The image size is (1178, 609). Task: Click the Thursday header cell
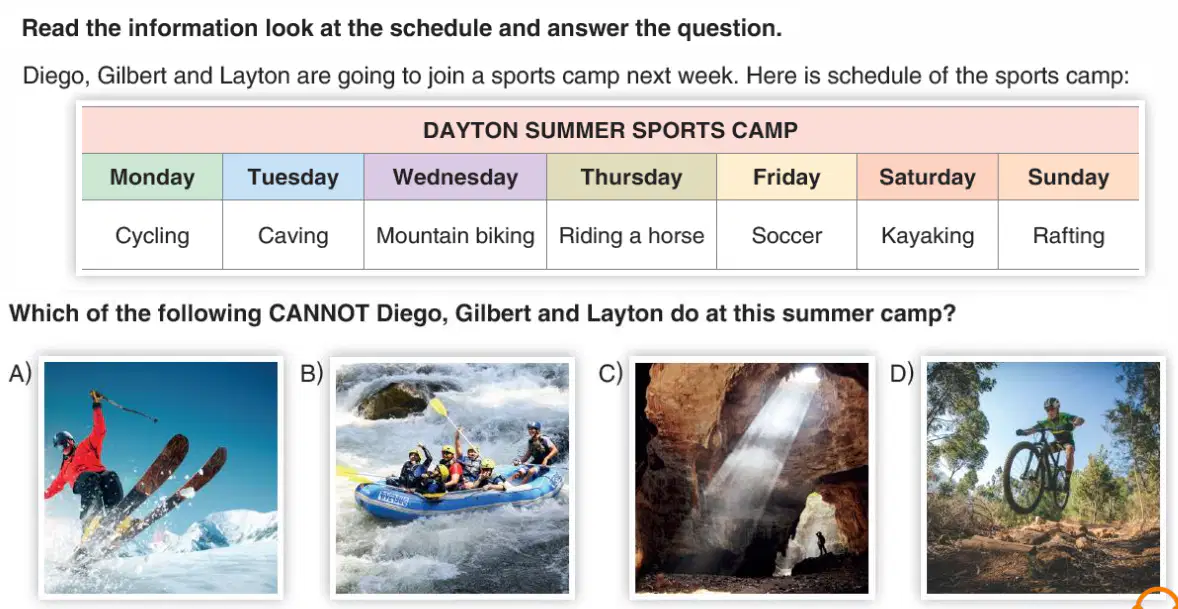coord(632,177)
